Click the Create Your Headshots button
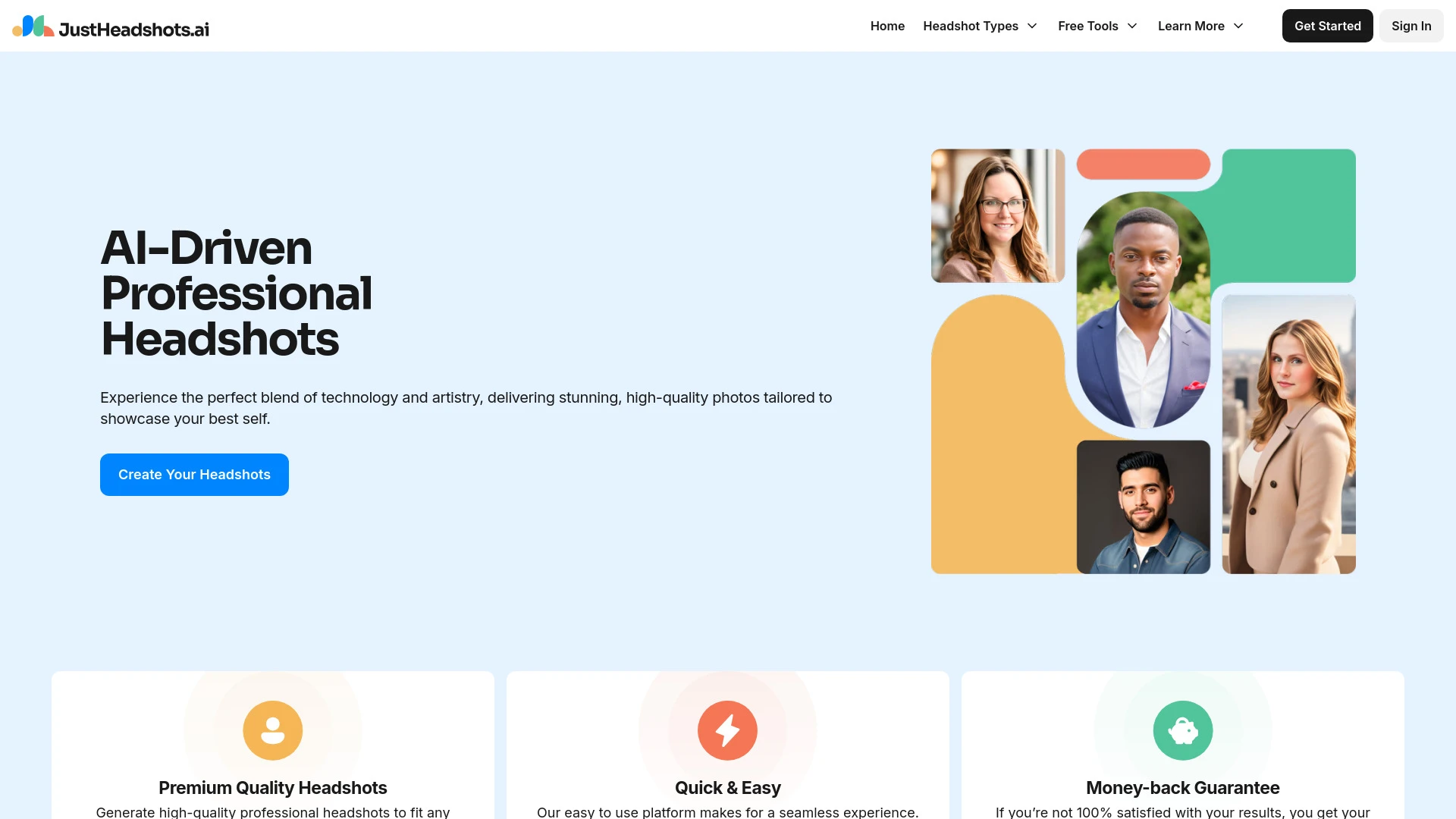This screenshot has width=1456, height=819. pos(194,474)
